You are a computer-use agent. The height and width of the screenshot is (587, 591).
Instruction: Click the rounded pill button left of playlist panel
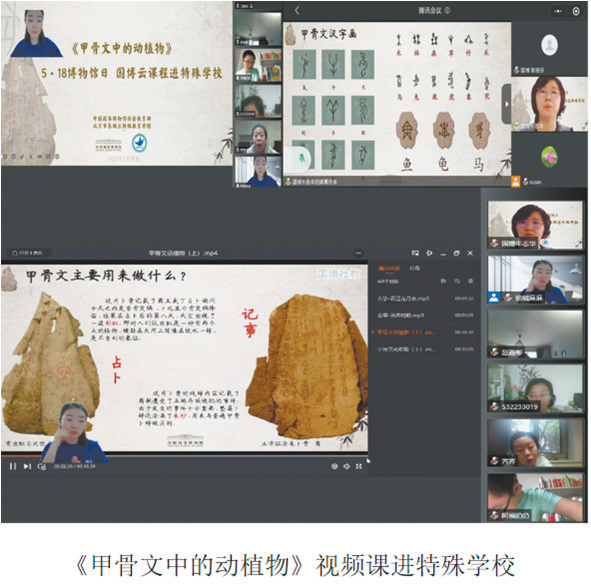point(358,253)
